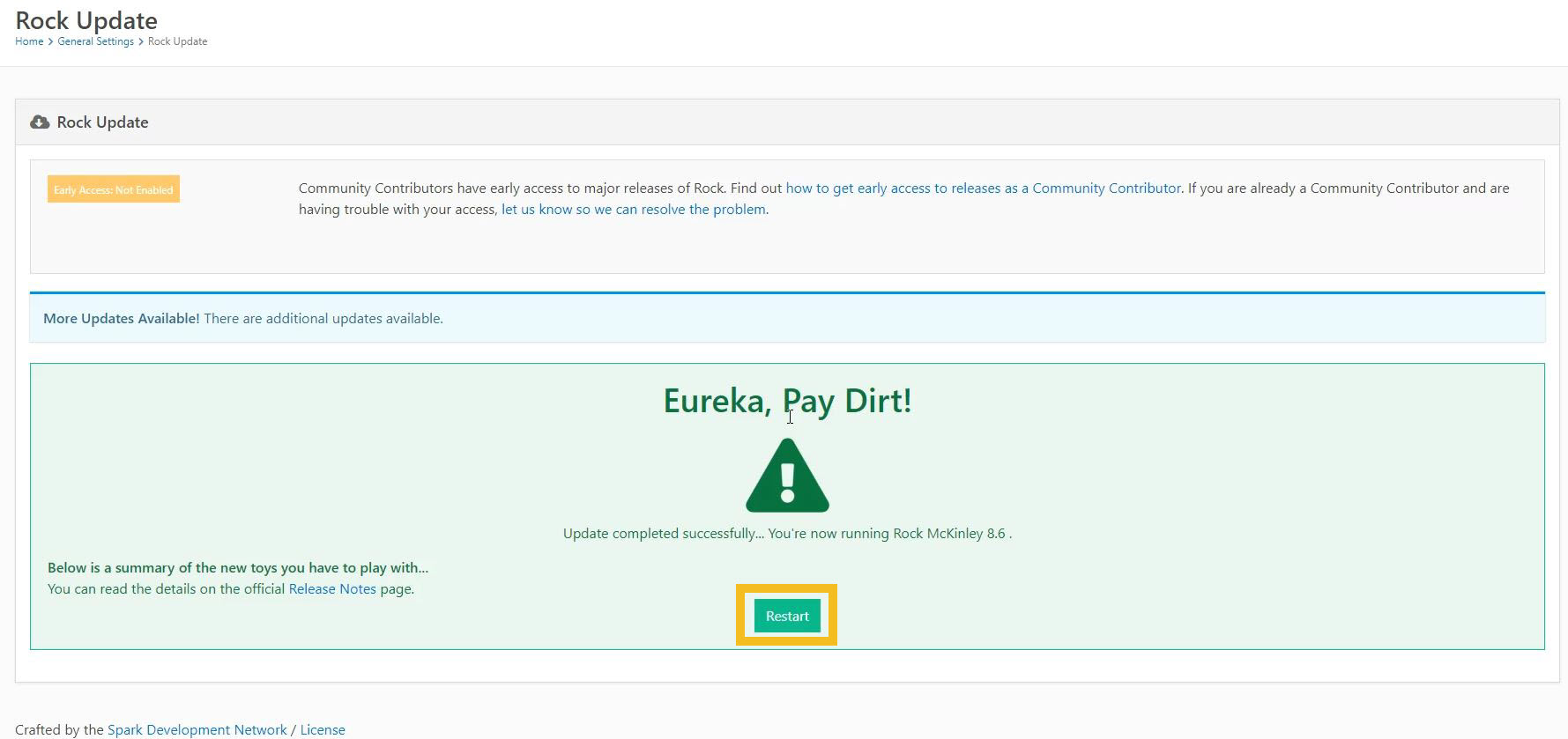Click the Restart button
This screenshot has width=1568, height=739.
click(x=787, y=616)
